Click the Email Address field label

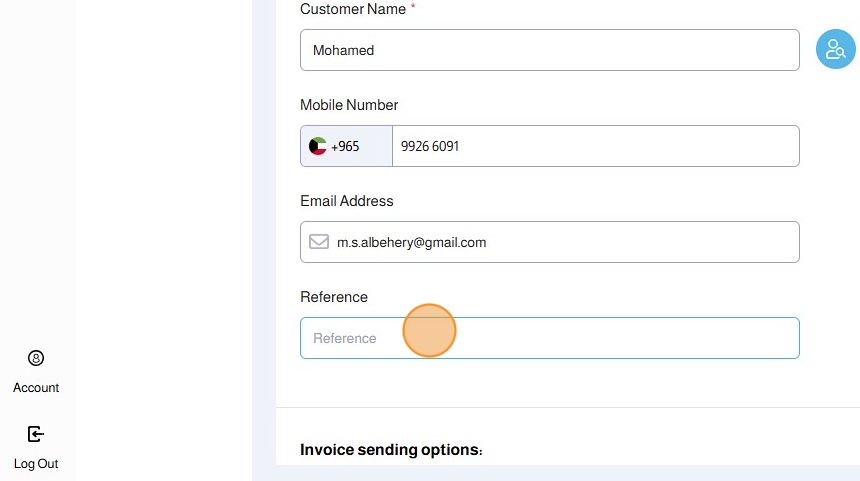point(347,201)
